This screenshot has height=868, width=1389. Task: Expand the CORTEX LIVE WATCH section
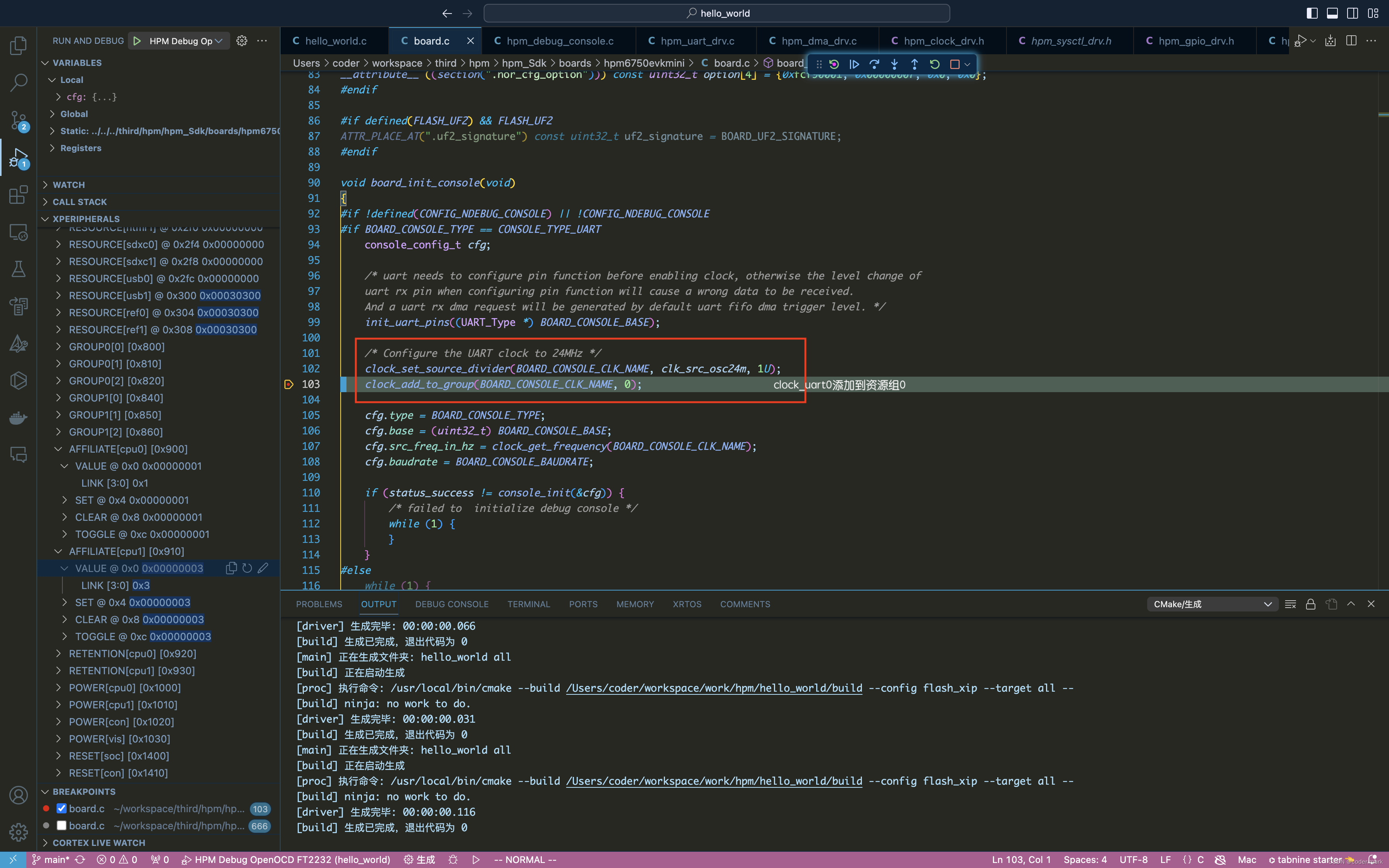(x=99, y=843)
